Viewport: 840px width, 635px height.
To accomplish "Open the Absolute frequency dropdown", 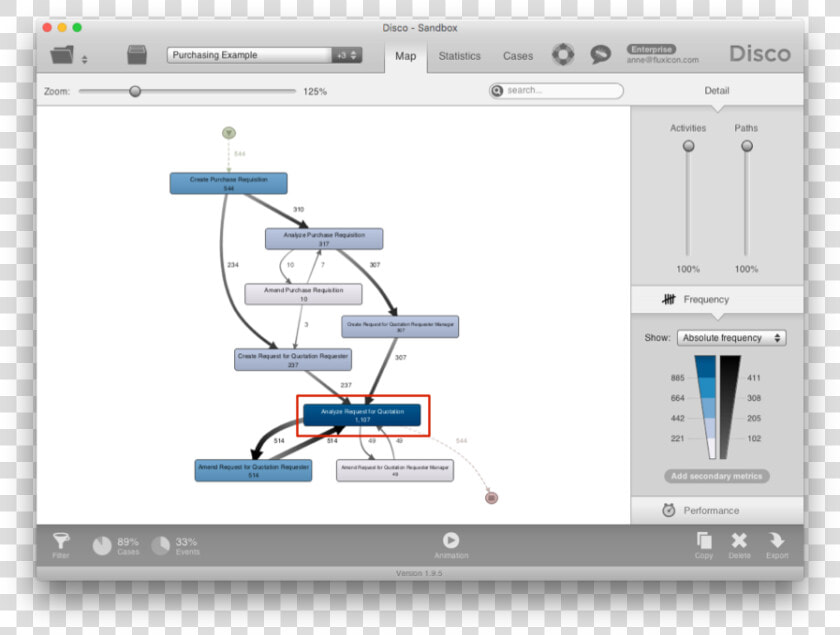I will [x=732, y=338].
